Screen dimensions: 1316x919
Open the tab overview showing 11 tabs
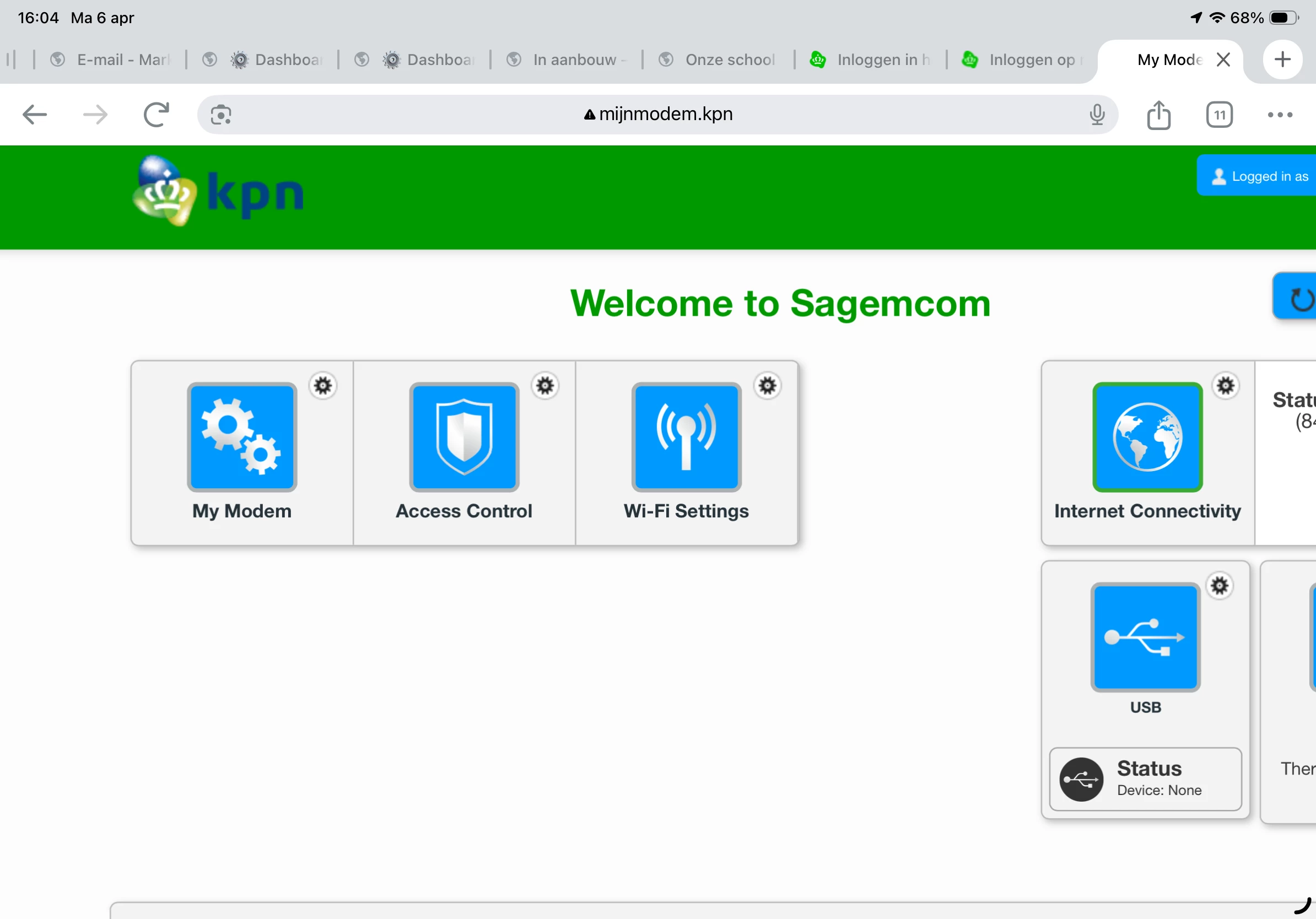[x=1219, y=115]
